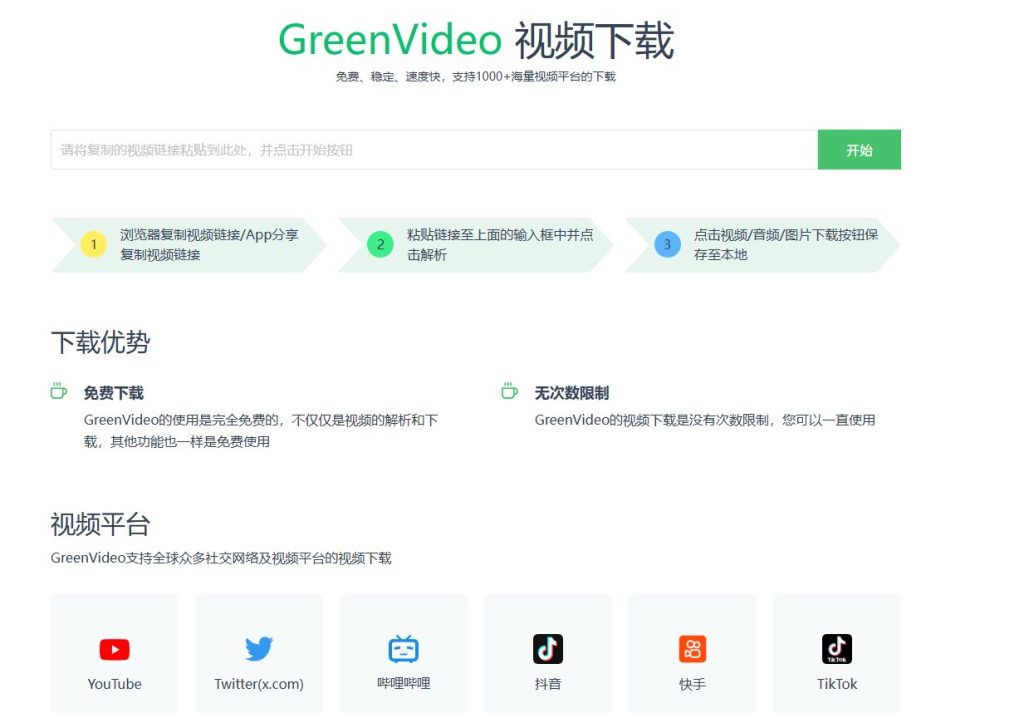This screenshot has width=1024, height=713.
Task: Click the 下载优势 section heading
Action: point(100,343)
